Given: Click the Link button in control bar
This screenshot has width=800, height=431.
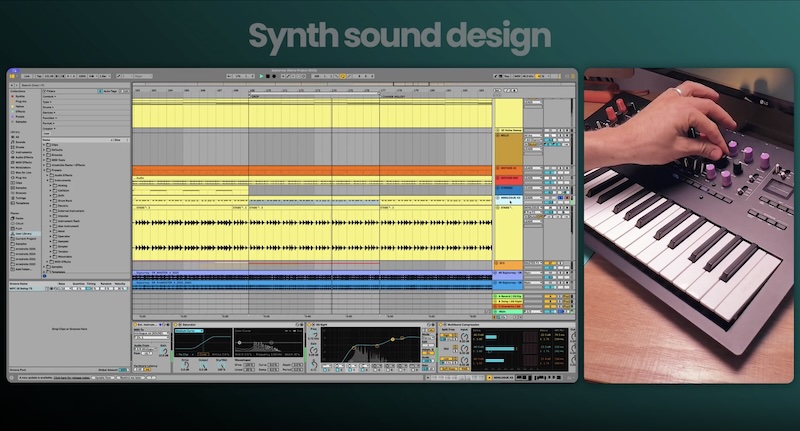Looking at the screenshot, I should coord(27,75).
